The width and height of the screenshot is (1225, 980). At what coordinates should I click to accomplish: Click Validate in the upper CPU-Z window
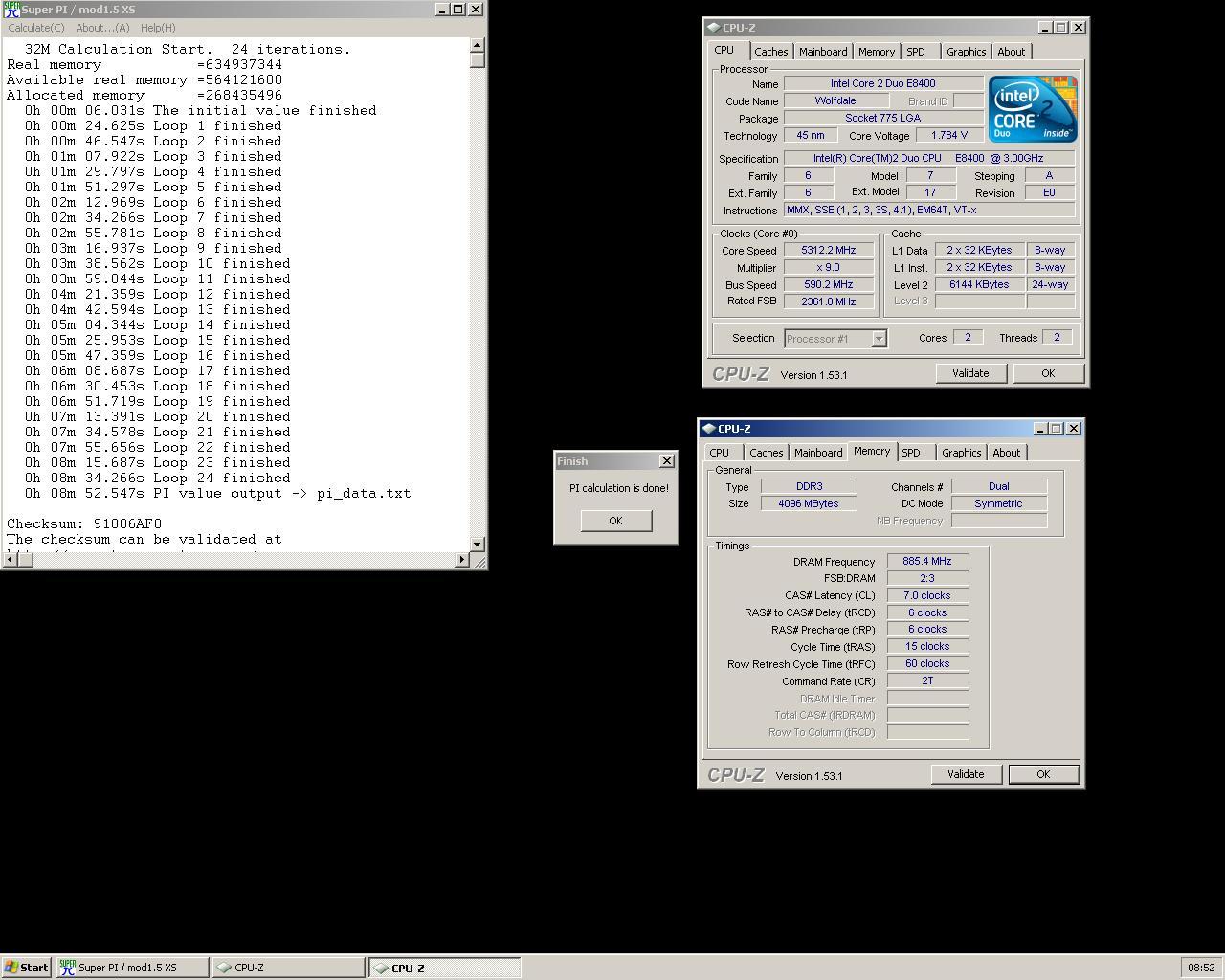970,373
